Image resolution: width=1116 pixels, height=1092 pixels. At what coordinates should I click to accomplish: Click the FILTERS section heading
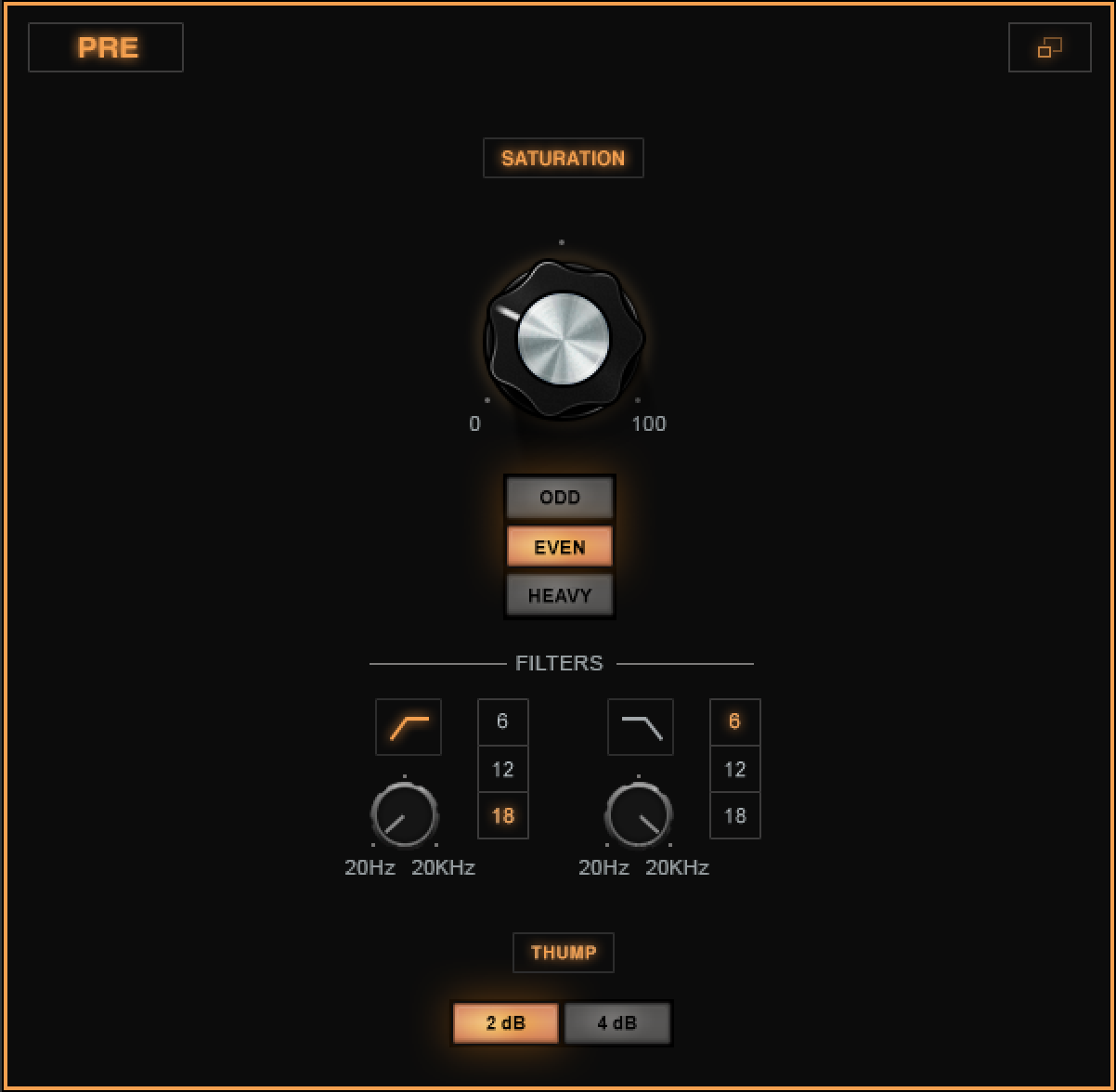(560, 663)
